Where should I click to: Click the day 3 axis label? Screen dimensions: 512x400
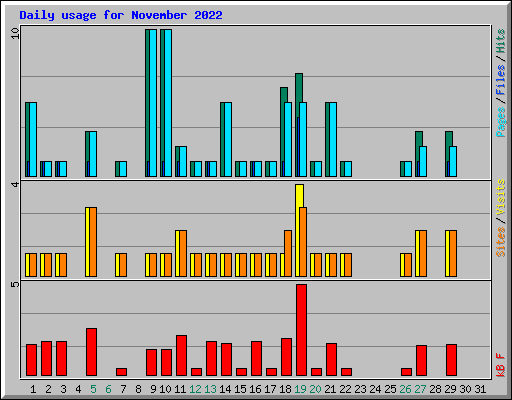tap(63, 389)
